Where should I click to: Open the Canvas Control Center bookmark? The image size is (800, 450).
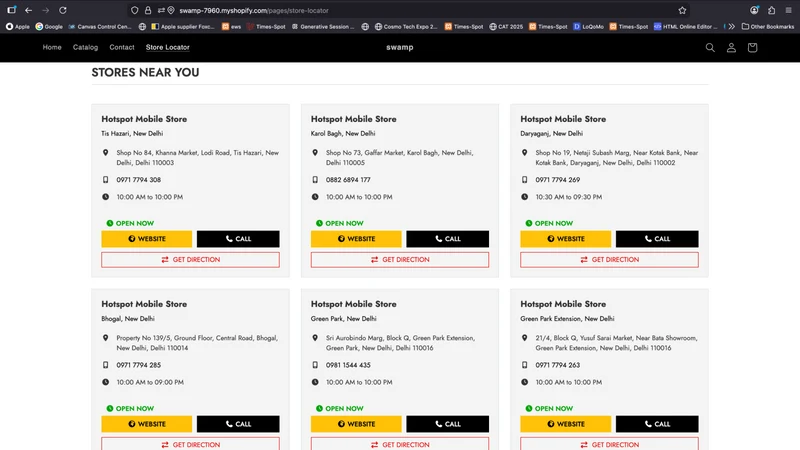[x=100, y=27]
